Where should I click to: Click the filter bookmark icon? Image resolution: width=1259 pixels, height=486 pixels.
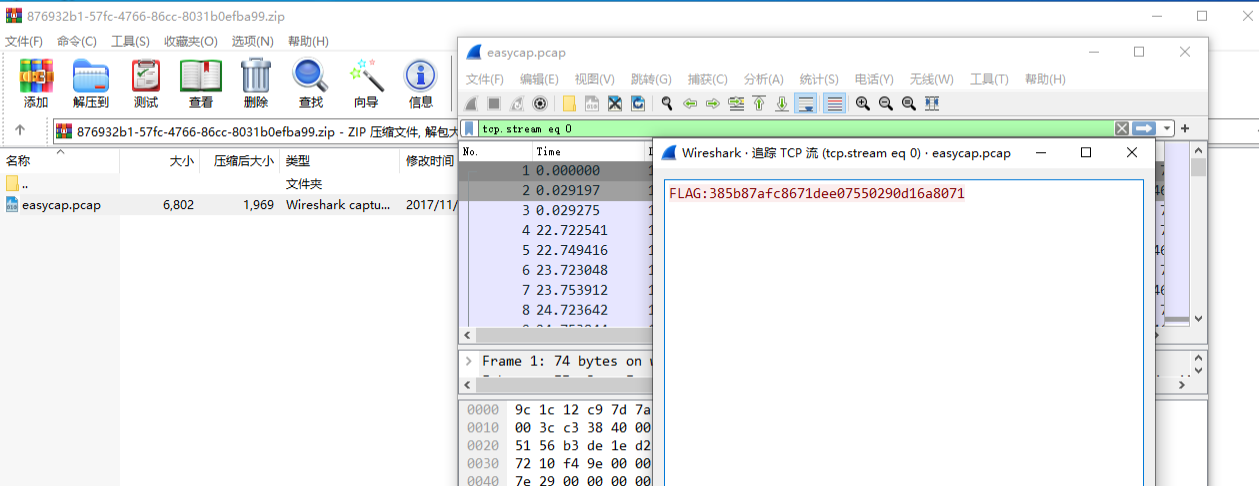(469, 128)
